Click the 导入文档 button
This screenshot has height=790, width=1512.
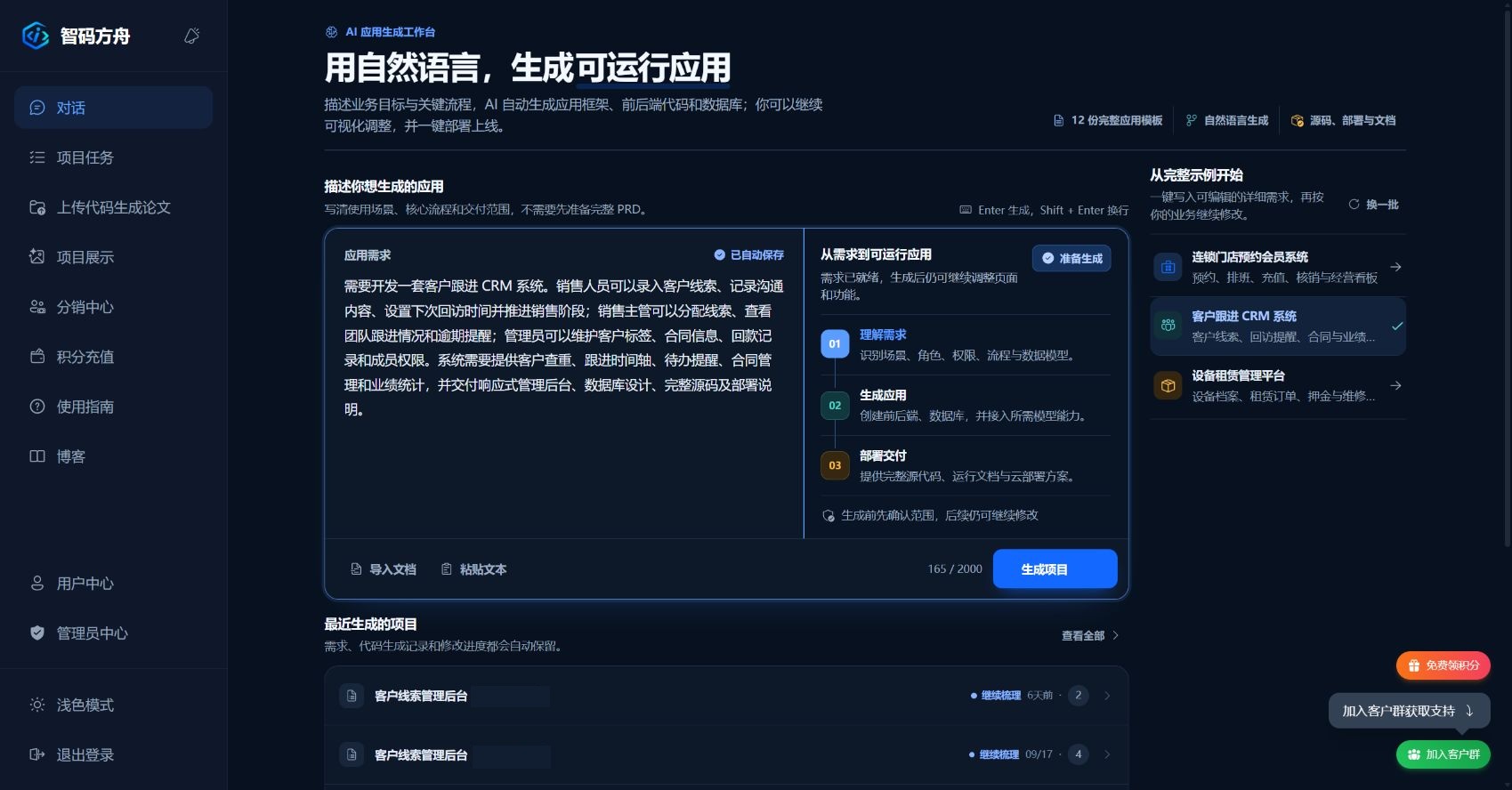tap(384, 569)
